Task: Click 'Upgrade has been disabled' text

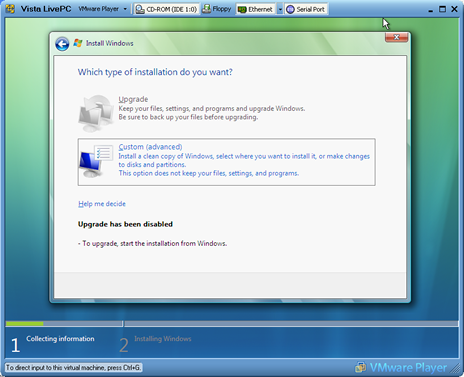Action: (125, 224)
